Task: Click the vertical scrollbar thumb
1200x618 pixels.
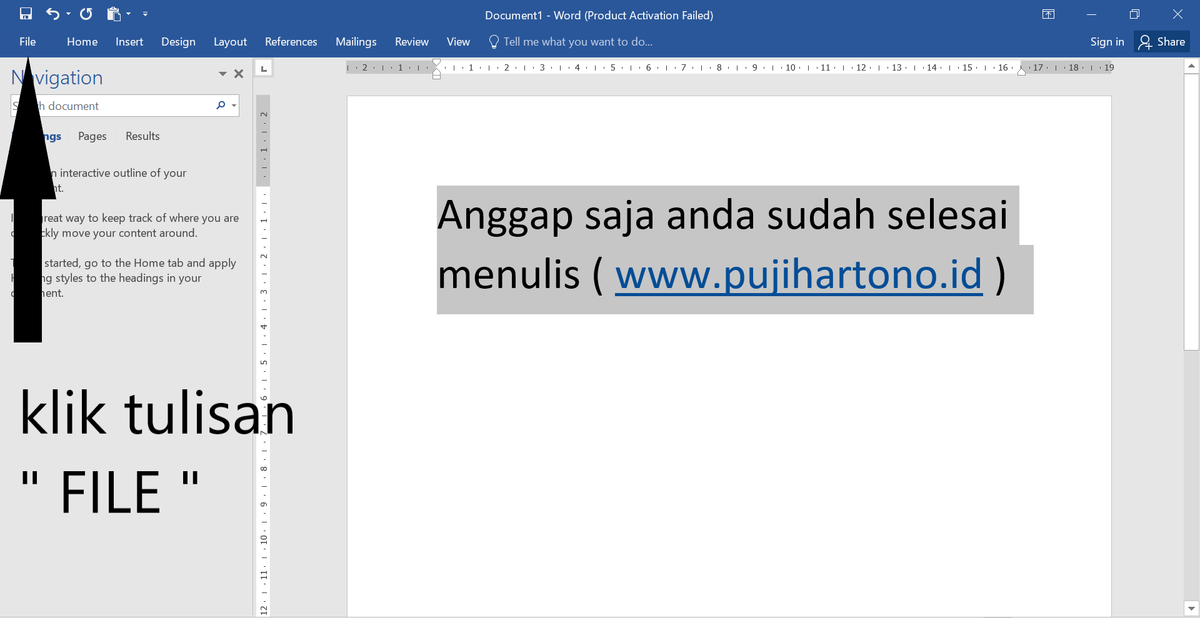Action: [x=1191, y=212]
